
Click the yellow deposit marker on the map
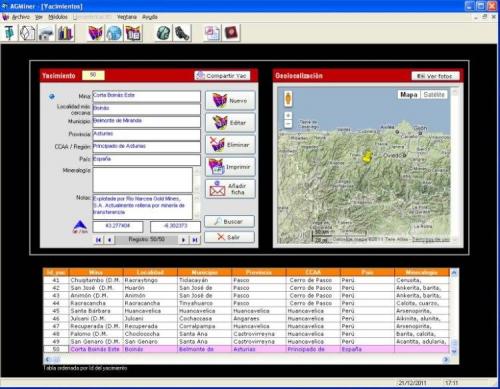pos(367,157)
